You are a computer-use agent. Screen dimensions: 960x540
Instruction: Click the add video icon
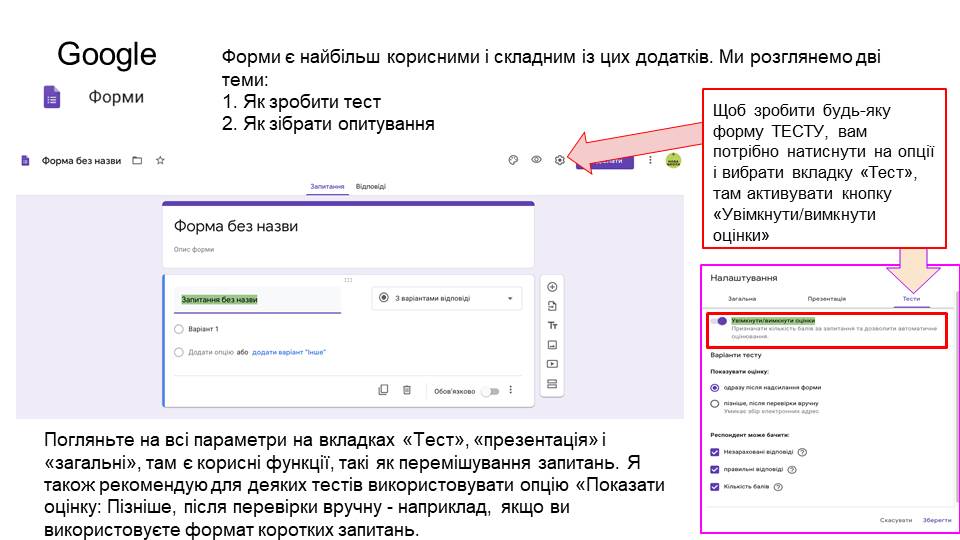pos(551,364)
